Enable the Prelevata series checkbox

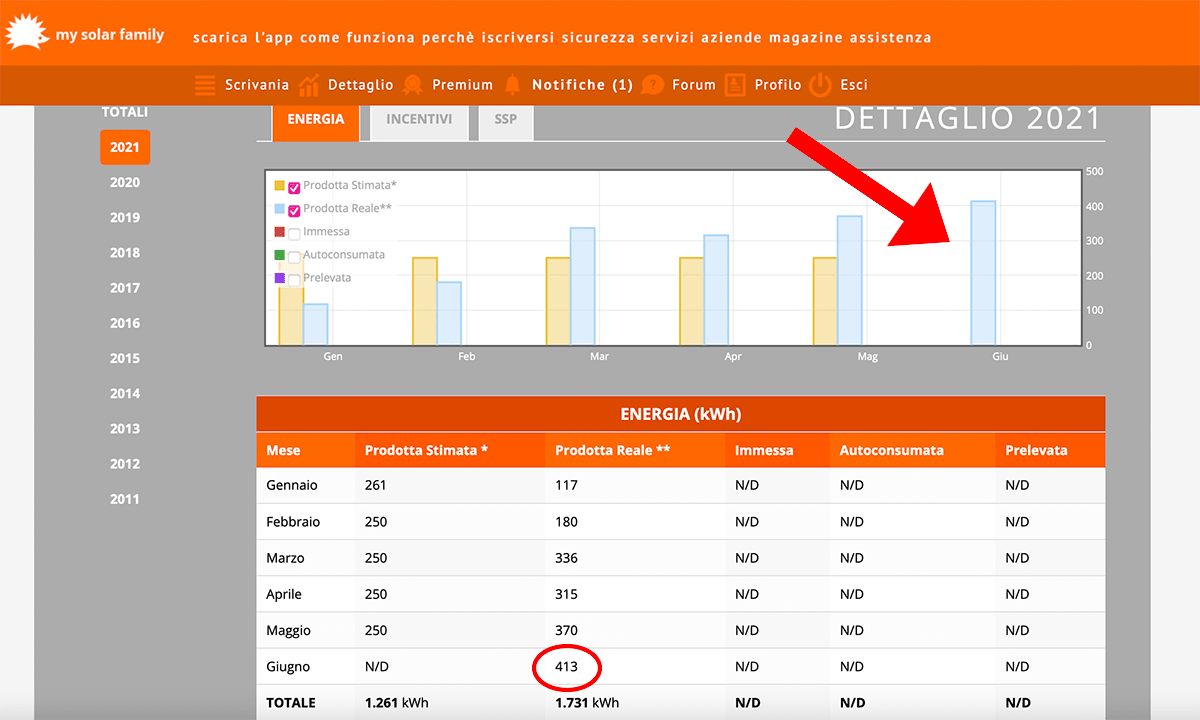(x=294, y=280)
